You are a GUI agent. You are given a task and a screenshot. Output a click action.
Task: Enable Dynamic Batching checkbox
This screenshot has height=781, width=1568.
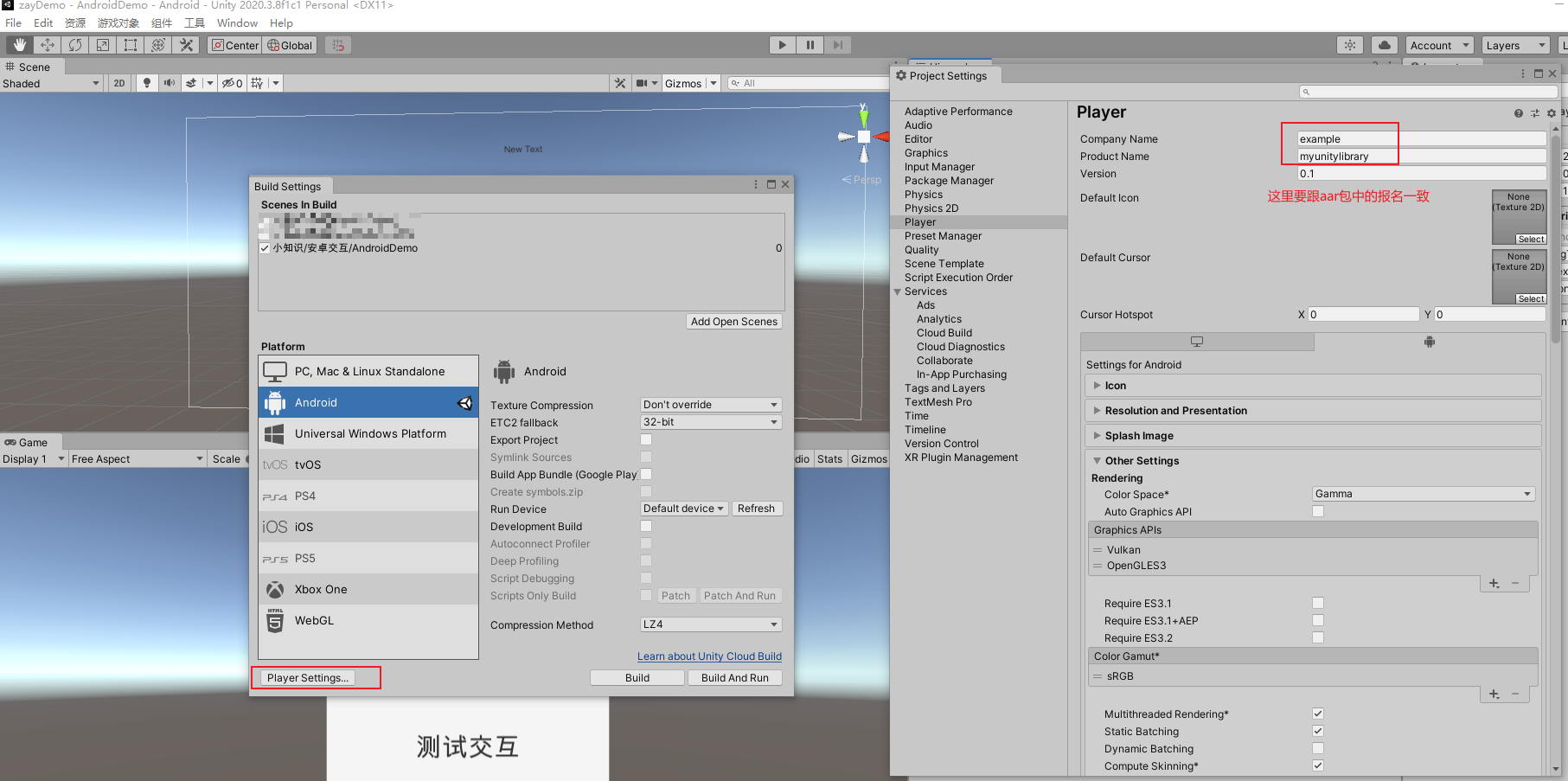pos(1318,748)
